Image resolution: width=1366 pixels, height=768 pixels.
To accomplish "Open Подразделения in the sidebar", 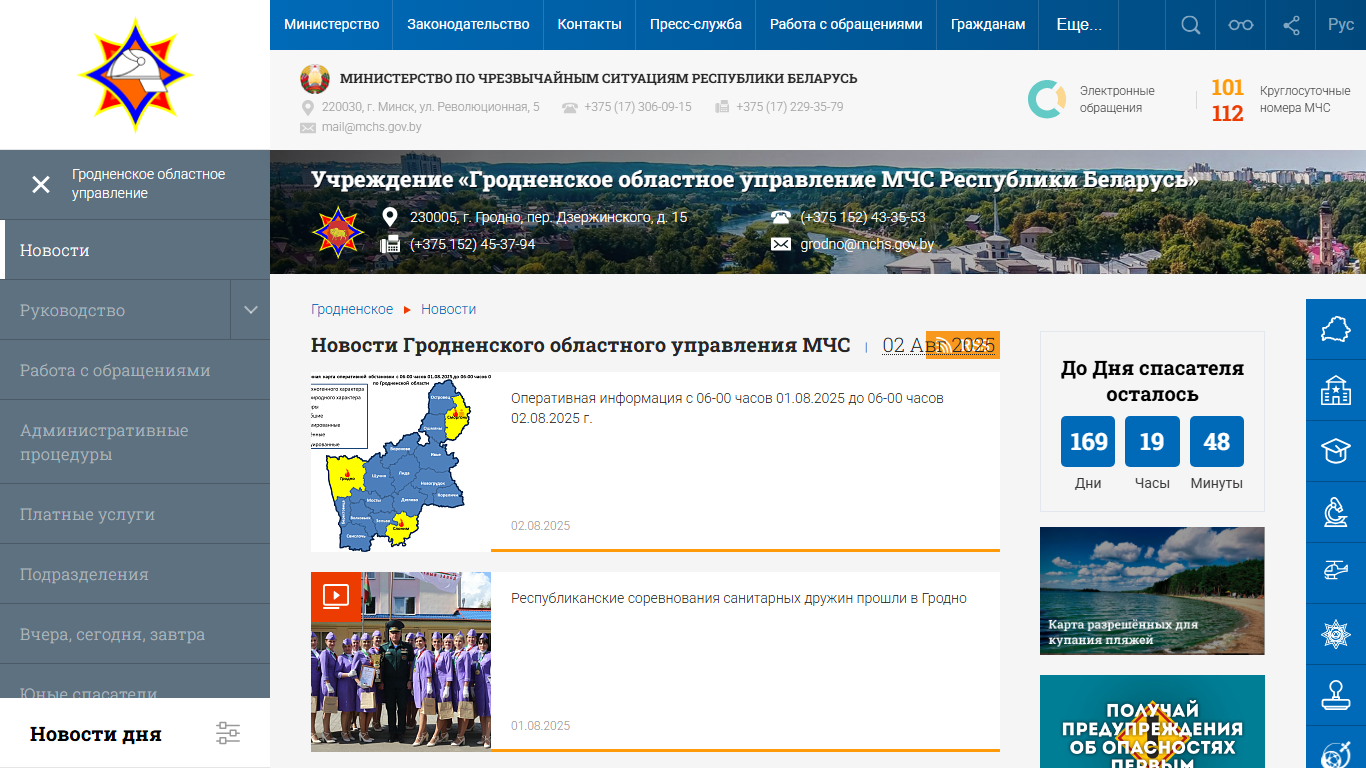I will pos(135,574).
